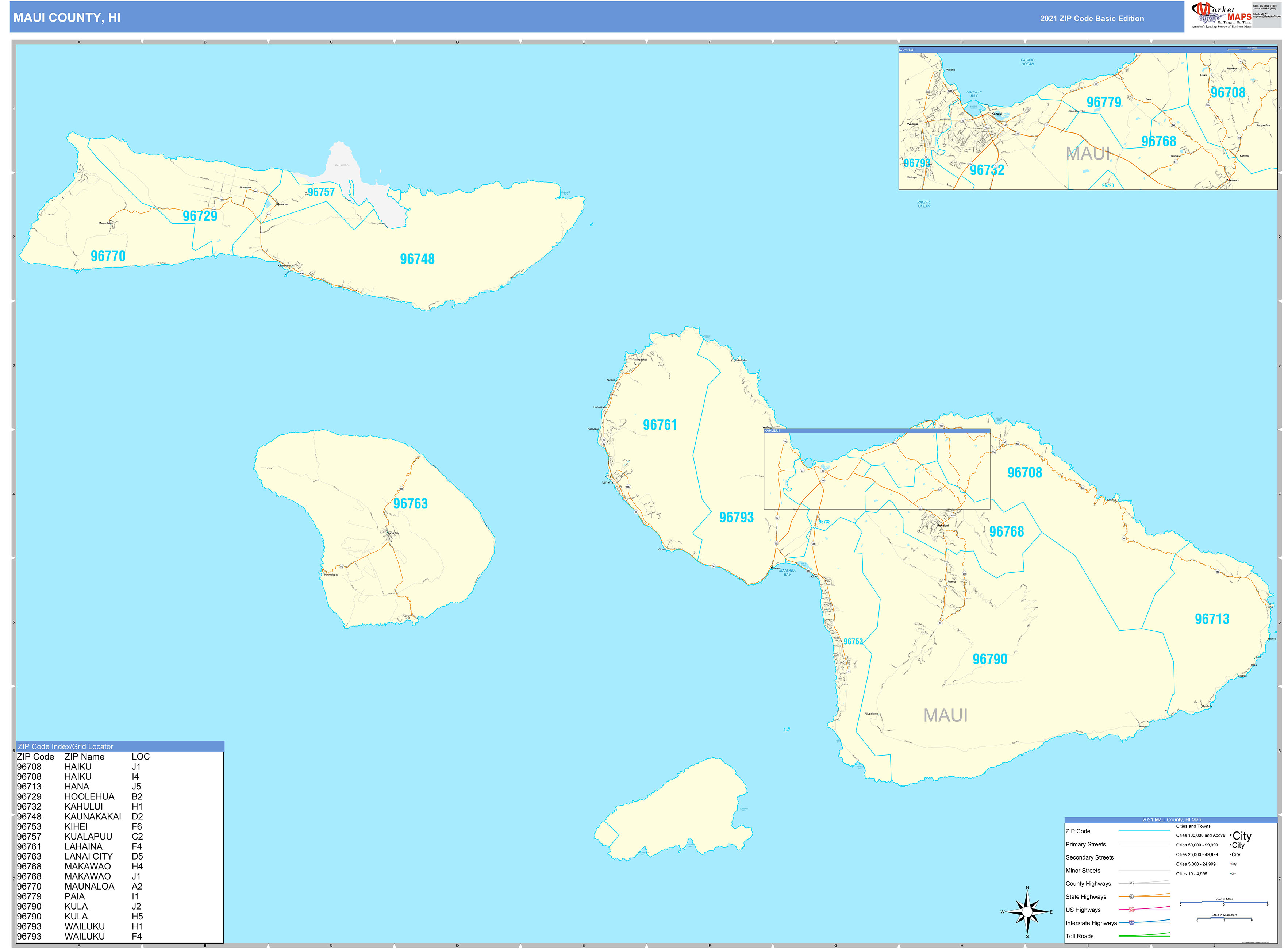Click the US Highways shield icon in legend
The width and height of the screenshot is (1288, 949).
pyautogui.click(x=1131, y=909)
